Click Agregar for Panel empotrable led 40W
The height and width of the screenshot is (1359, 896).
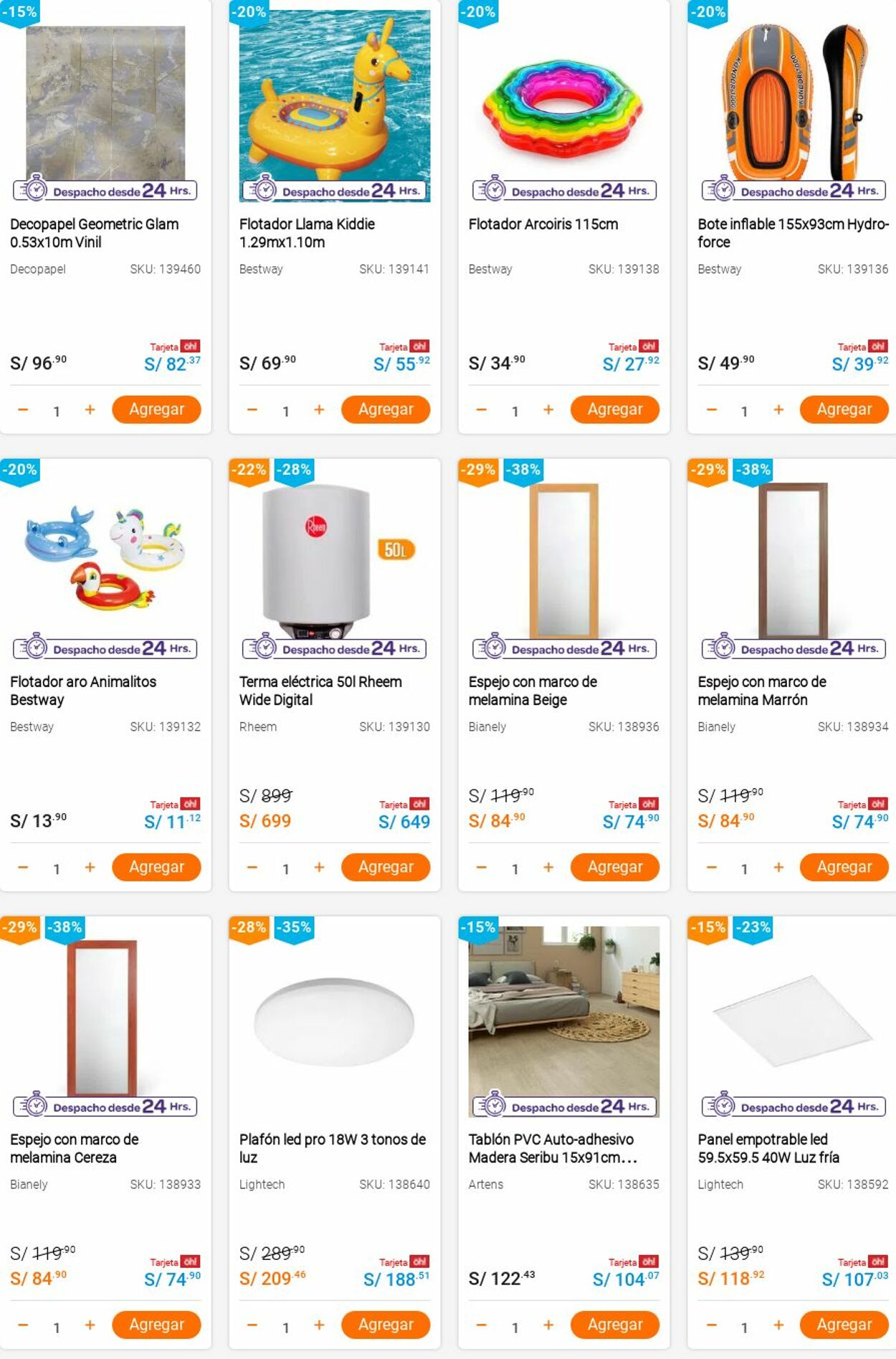[x=844, y=1324]
